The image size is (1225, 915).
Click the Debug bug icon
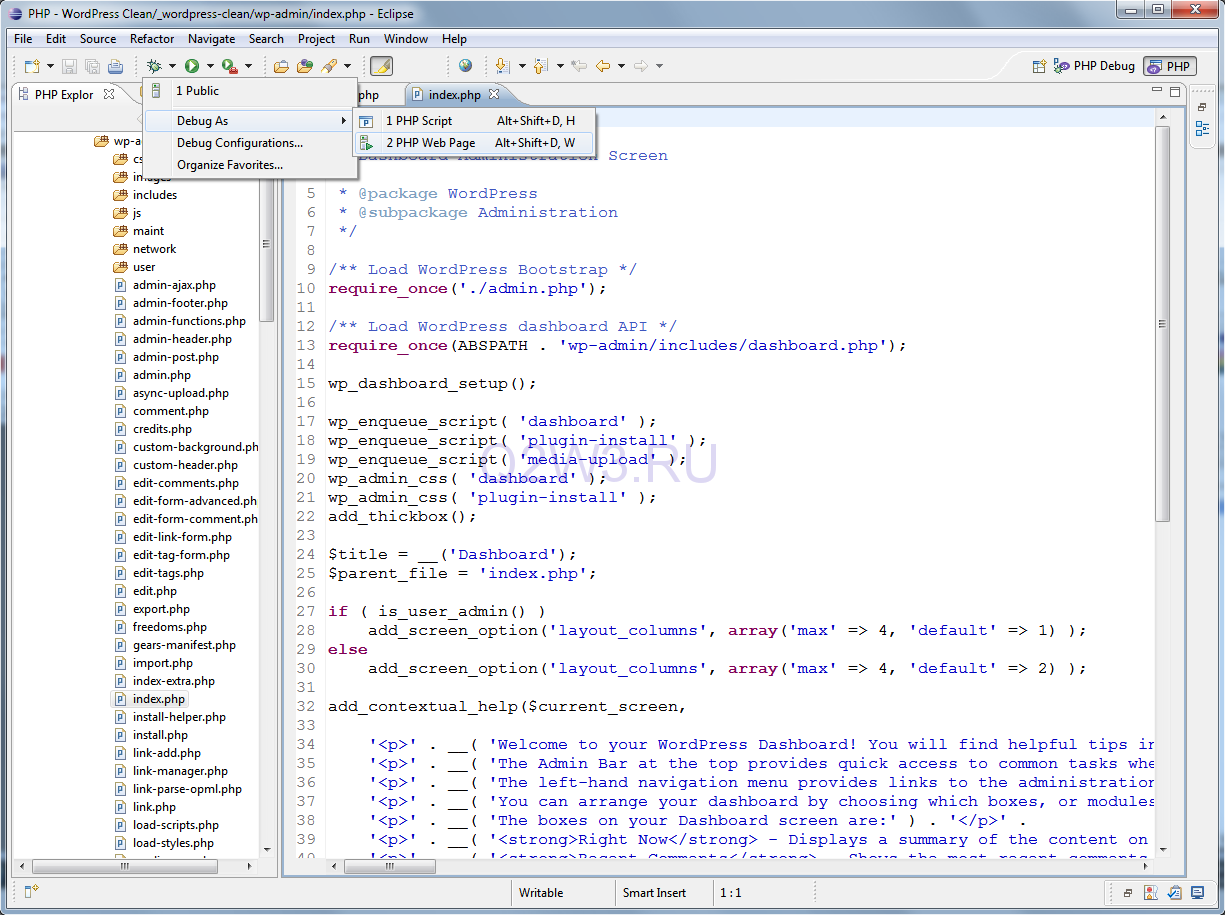point(154,67)
